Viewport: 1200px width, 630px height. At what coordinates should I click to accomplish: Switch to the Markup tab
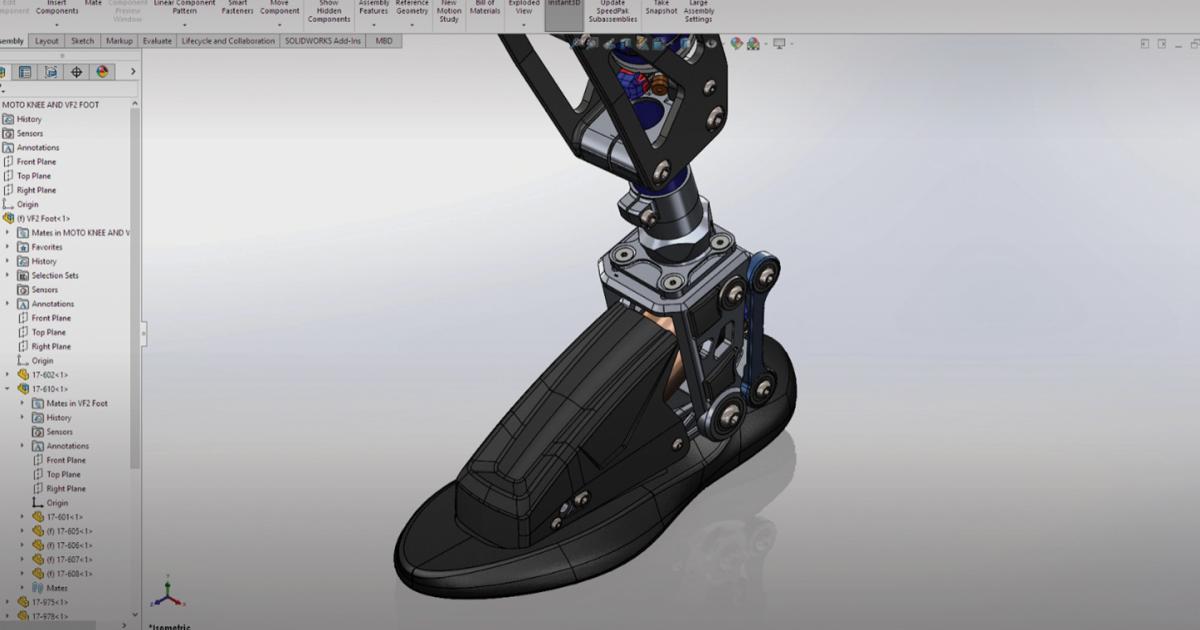pyautogui.click(x=120, y=41)
